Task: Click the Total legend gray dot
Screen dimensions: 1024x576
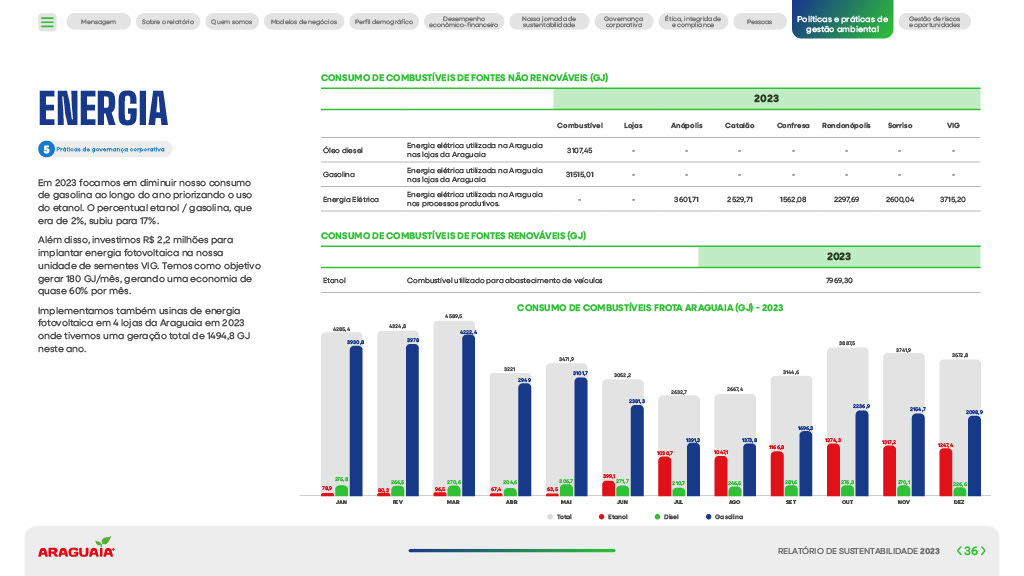Action: click(x=550, y=517)
